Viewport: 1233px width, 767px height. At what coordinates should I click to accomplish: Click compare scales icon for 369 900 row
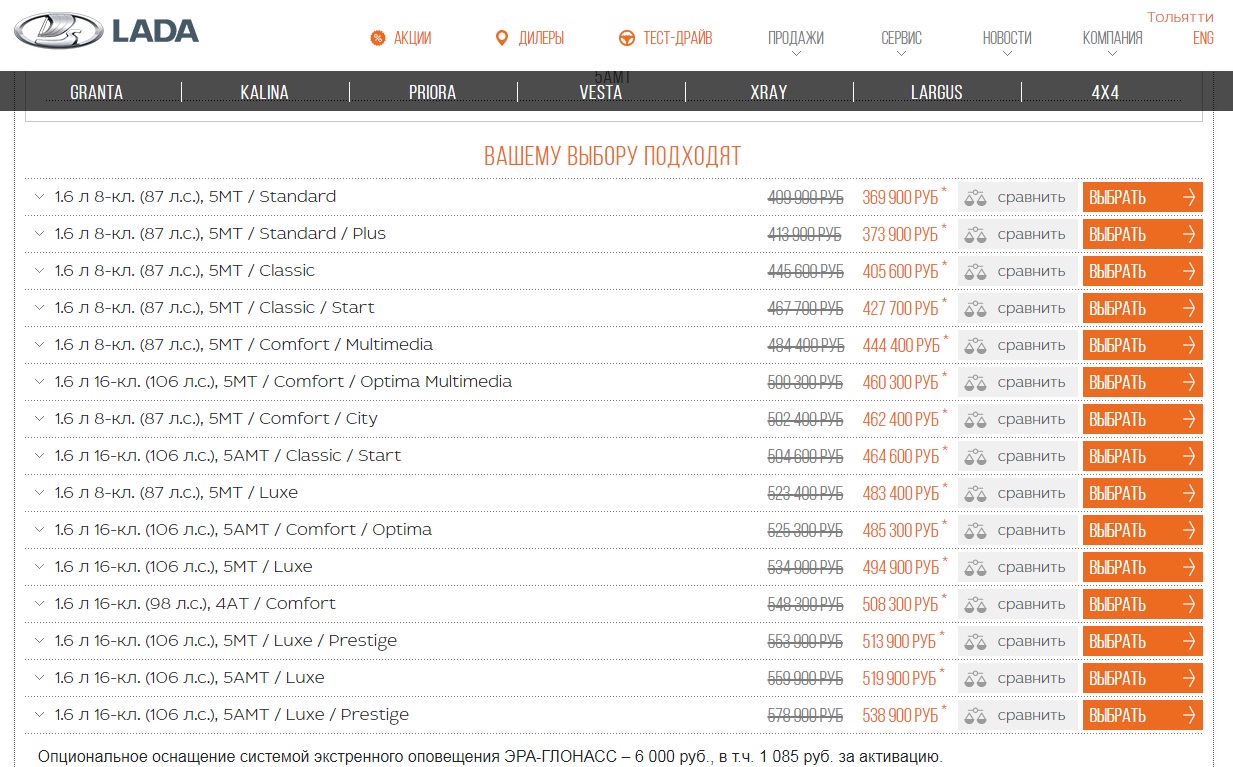pos(976,197)
